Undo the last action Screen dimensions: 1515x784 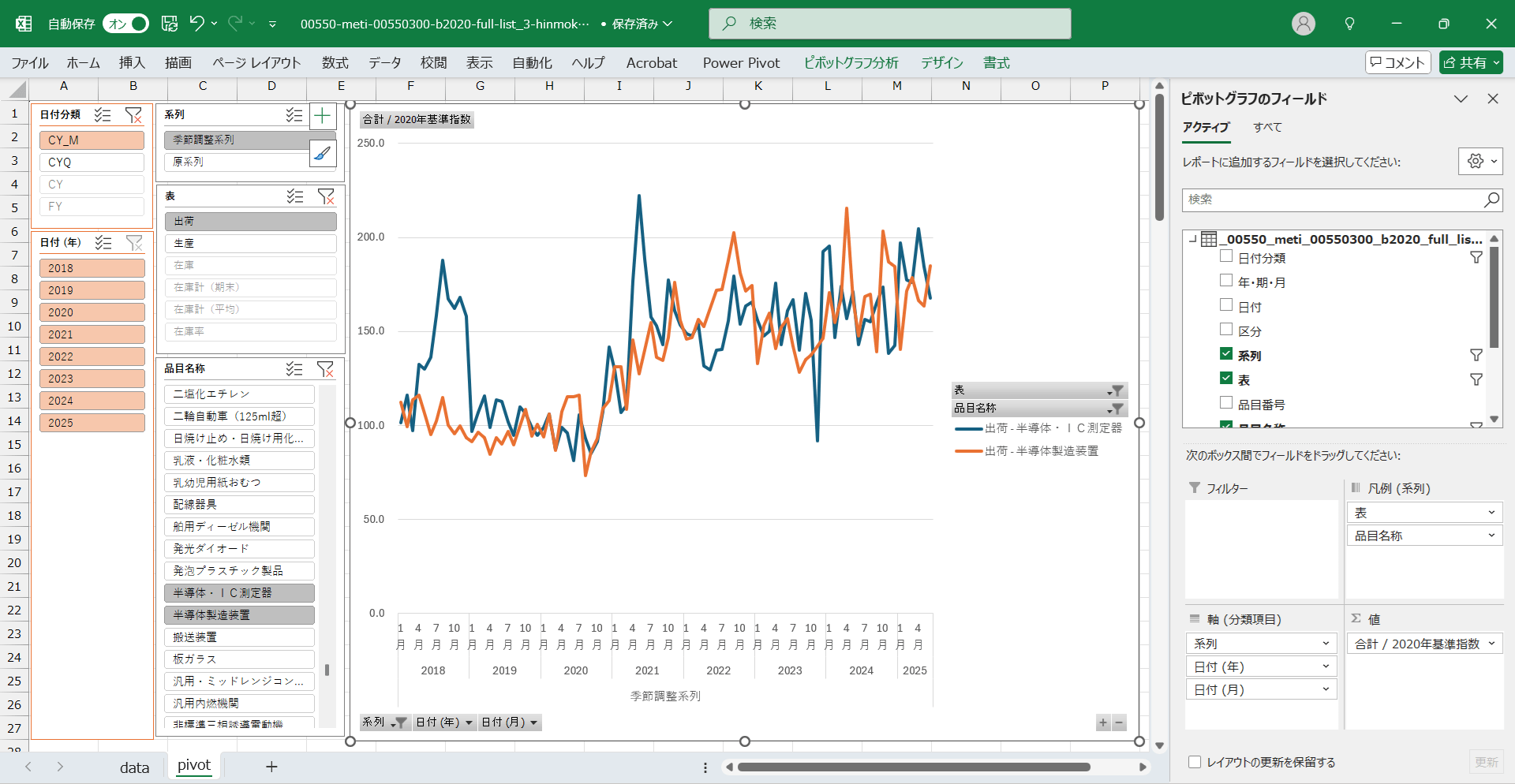coord(196,24)
